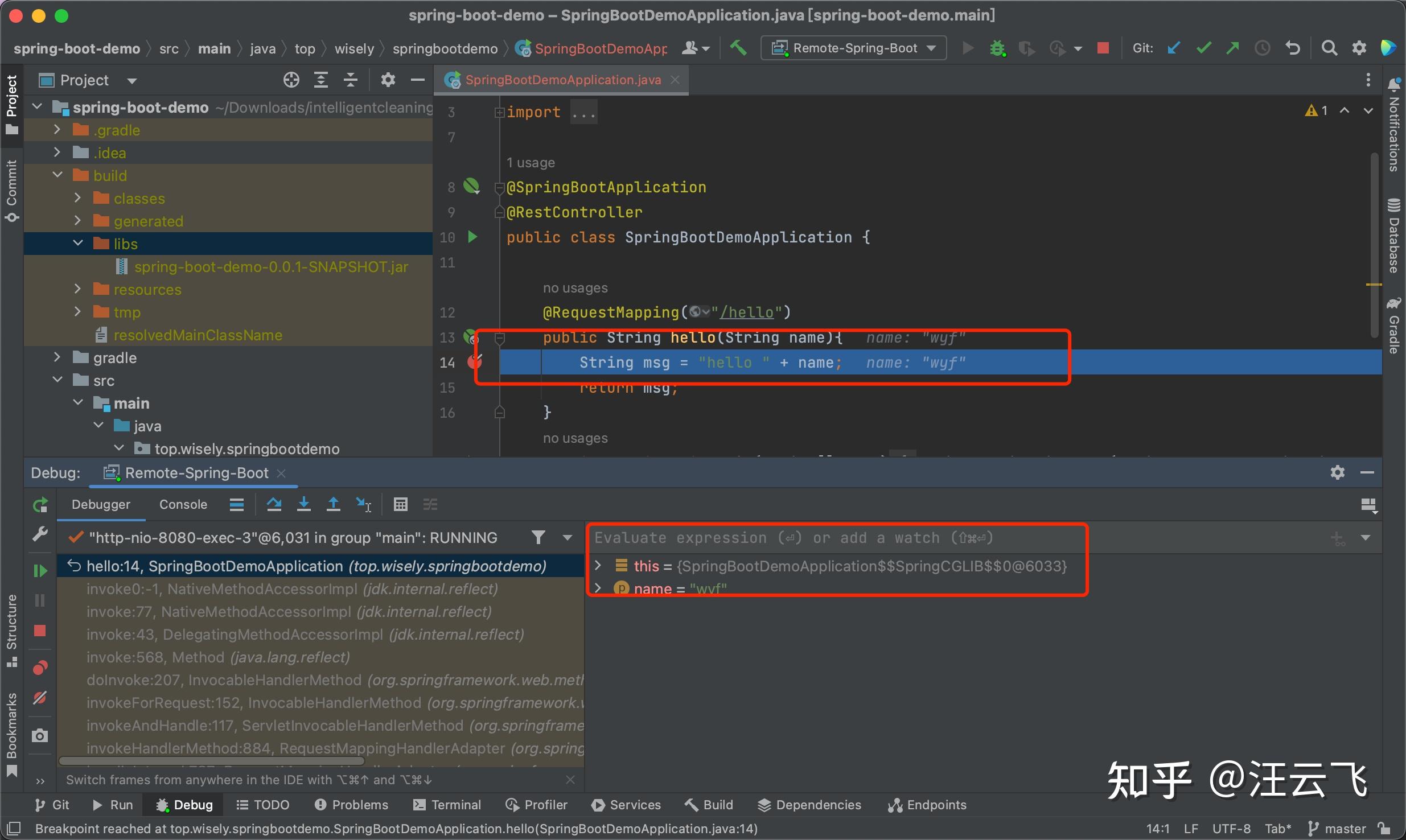Pause the program in the debugger
Viewport: 1406px width, 840px height.
pyautogui.click(x=39, y=599)
